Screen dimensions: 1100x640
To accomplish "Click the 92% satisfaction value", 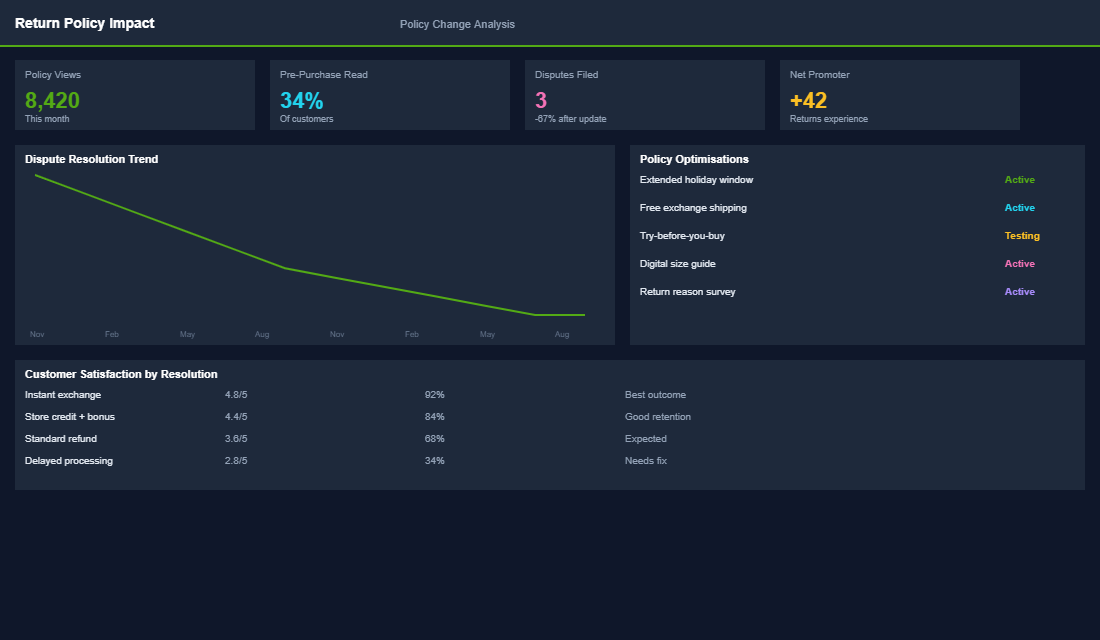I will [433, 394].
